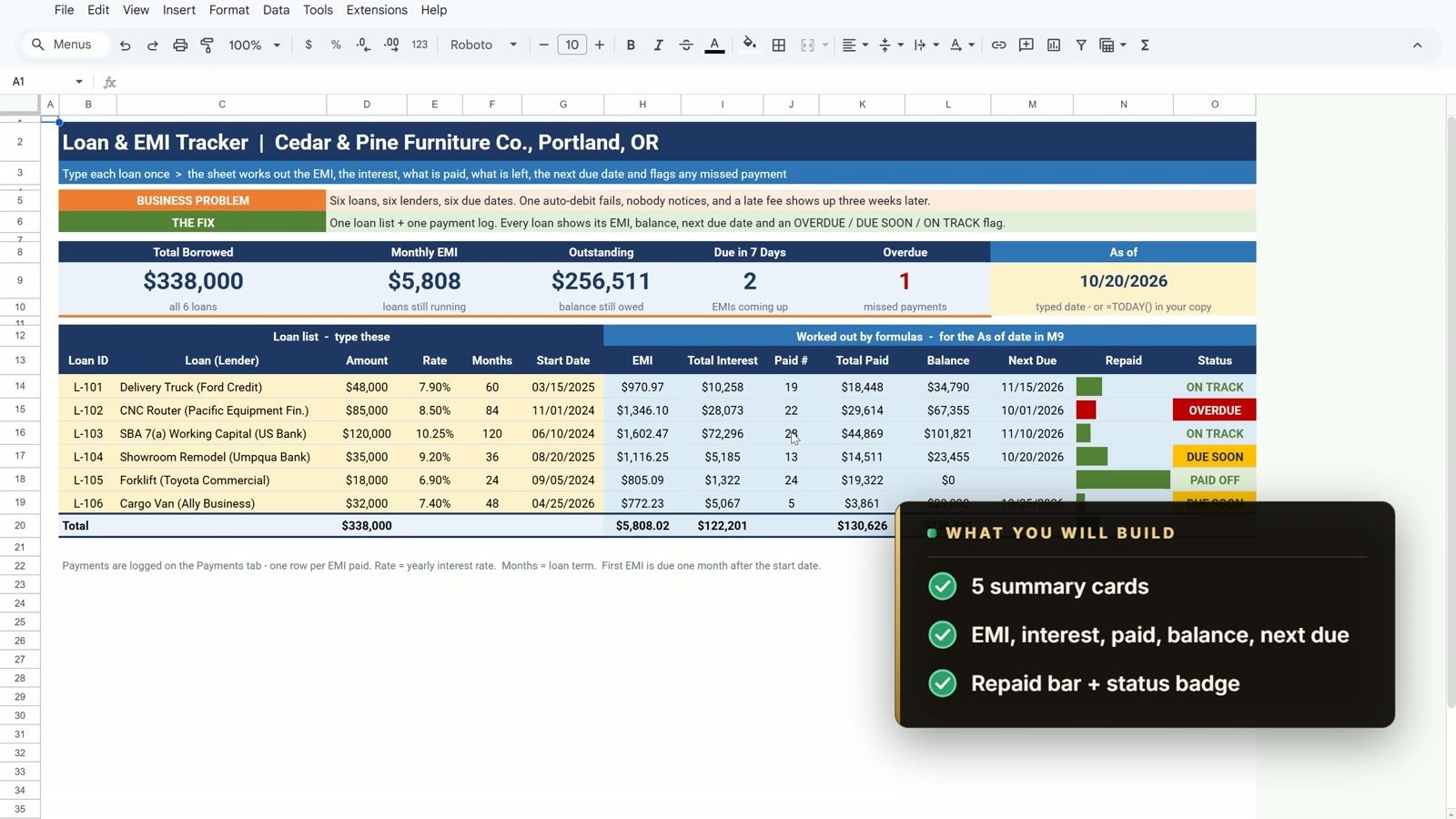Click the Redo icon
Screen dimensions: 1456x819
(x=153, y=45)
